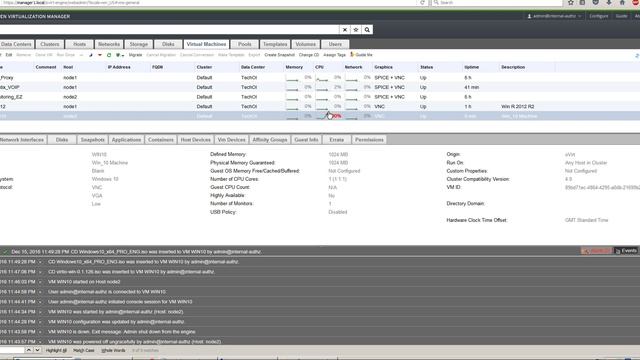Sort by the Uptime column header
This screenshot has width=640, height=360.
tap(471, 67)
